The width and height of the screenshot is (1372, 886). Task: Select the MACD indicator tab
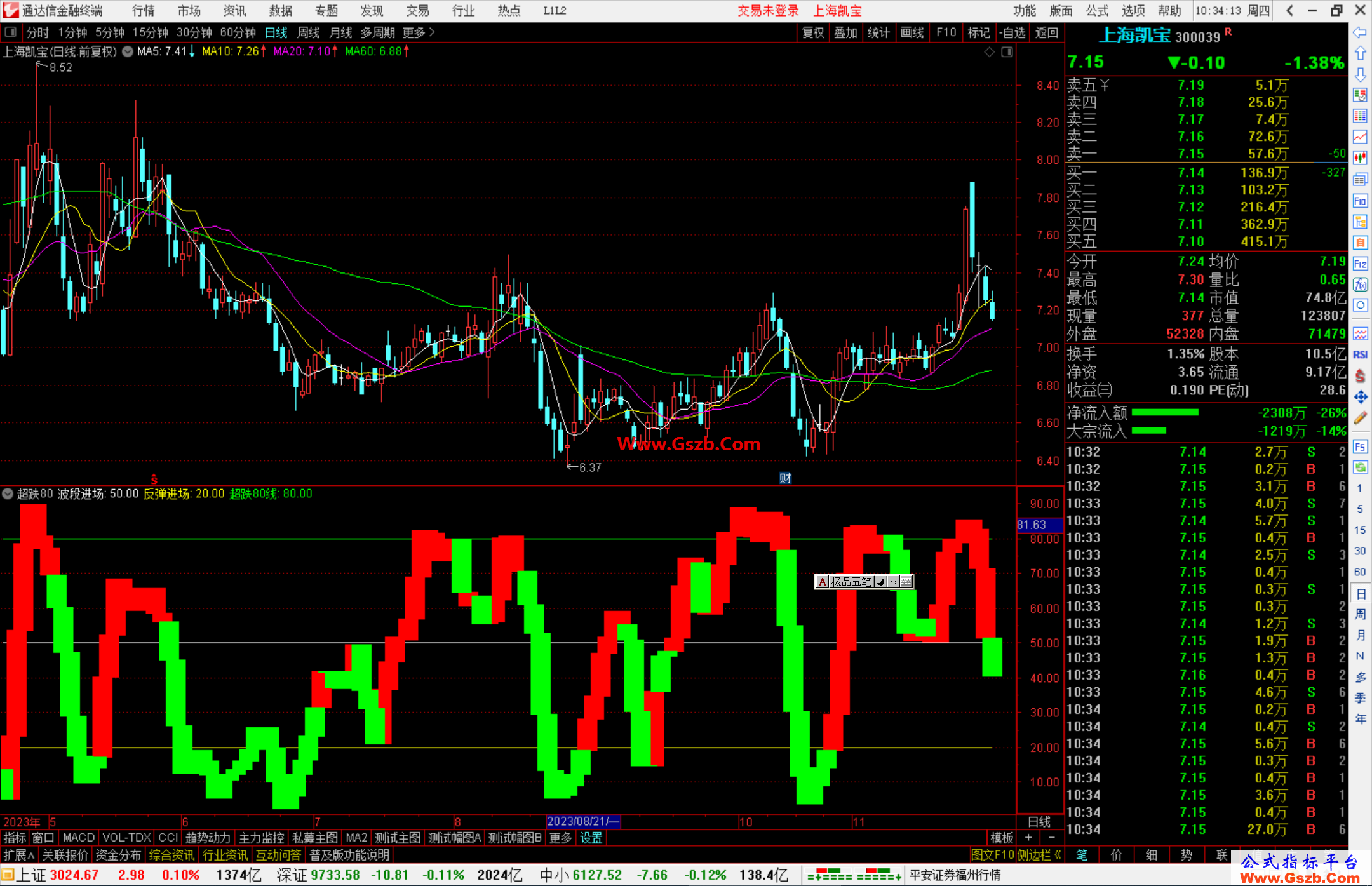(79, 838)
